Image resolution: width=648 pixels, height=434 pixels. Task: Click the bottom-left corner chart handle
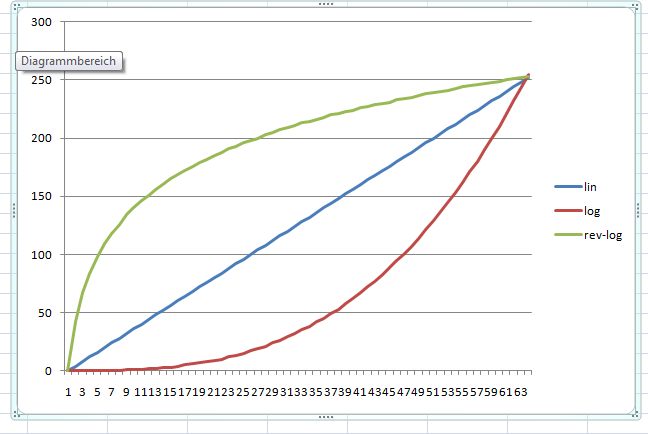pyautogui.click(x=15, y=412)
